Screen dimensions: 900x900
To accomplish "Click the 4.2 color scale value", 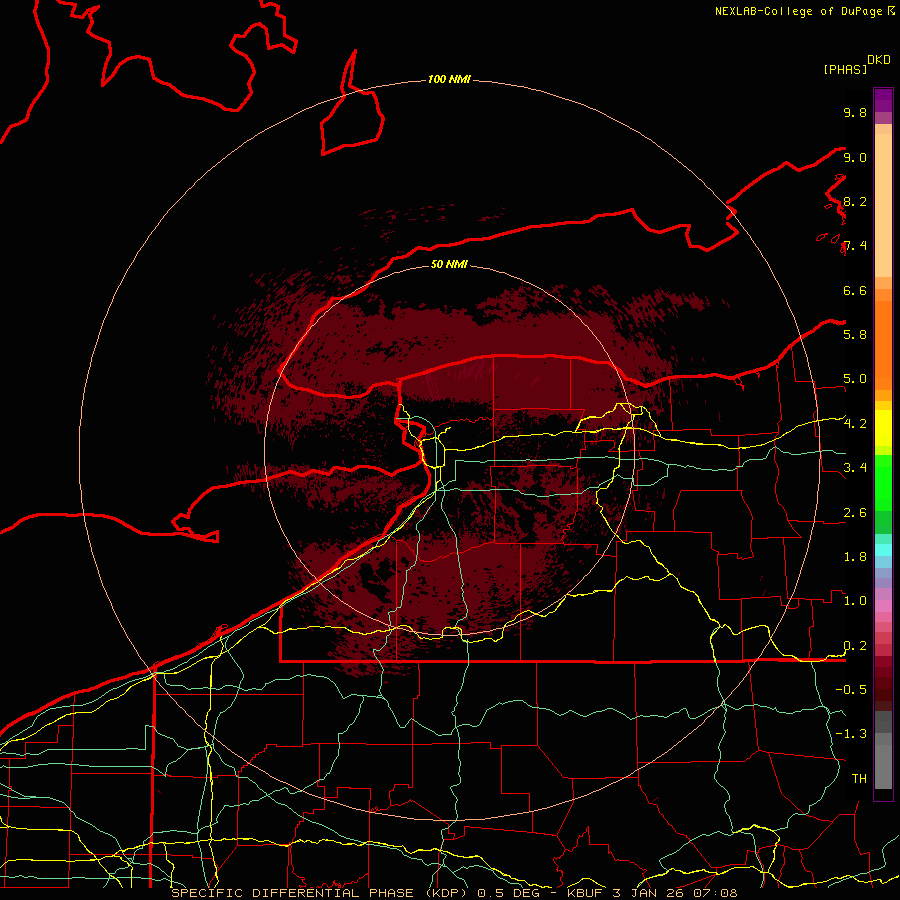I will point(855,424).
